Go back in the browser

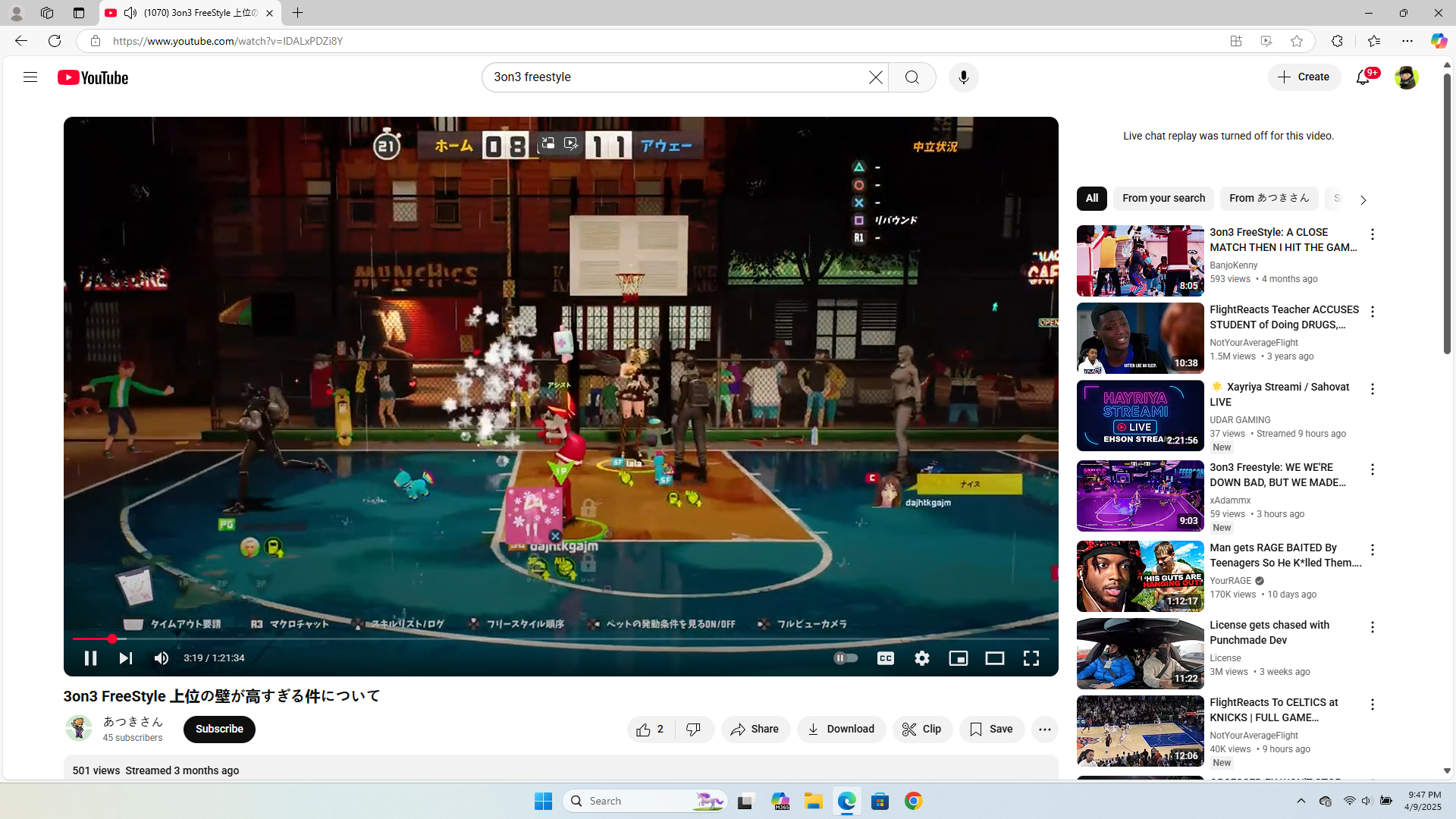click(21, 41)
